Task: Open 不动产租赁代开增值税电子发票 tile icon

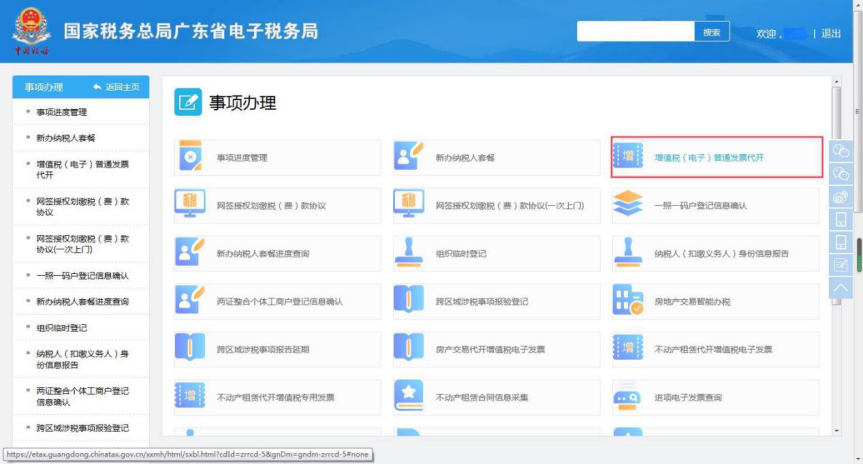Action: (x=627, y=348)
